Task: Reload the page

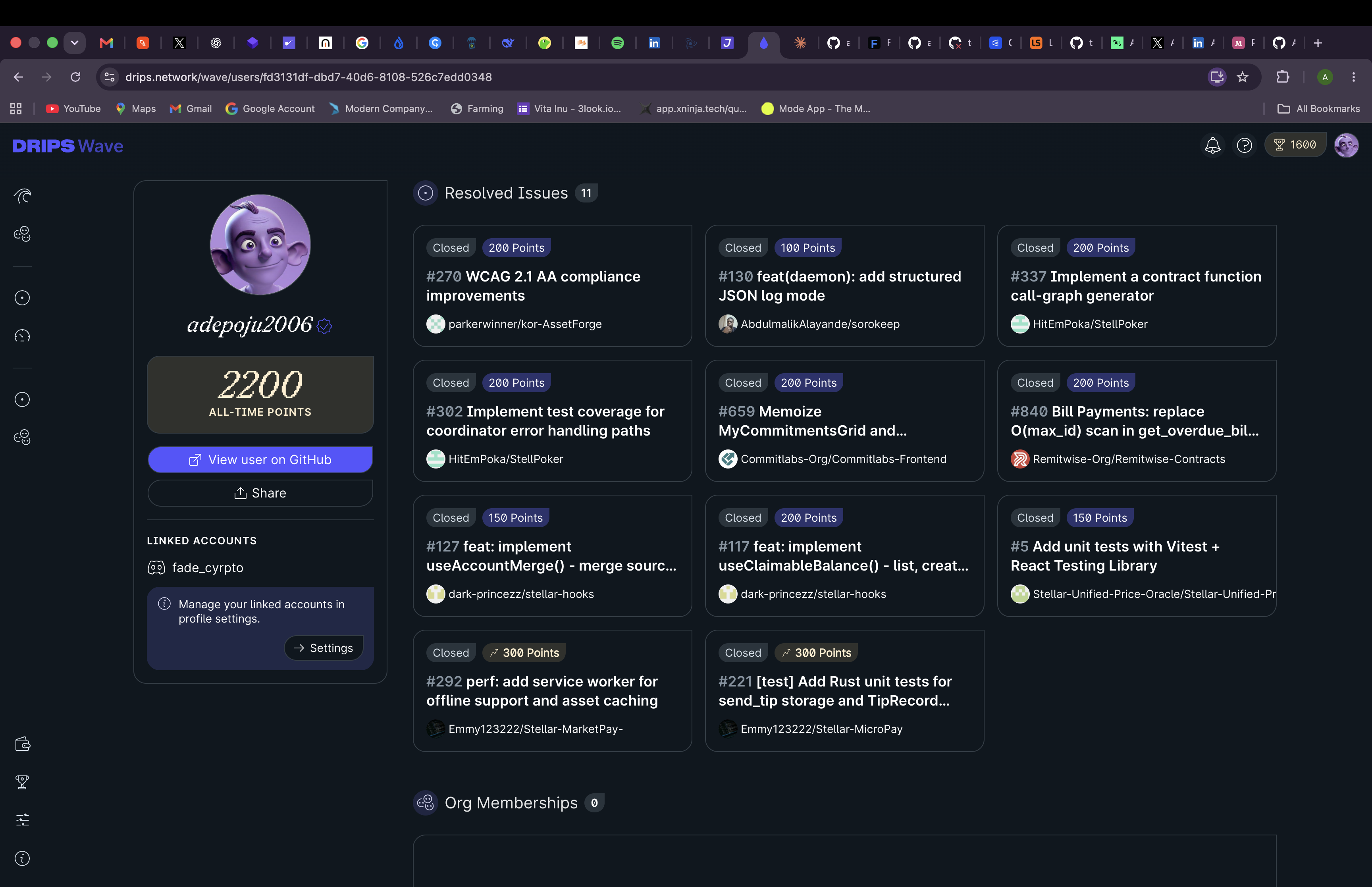Action: 75,77
